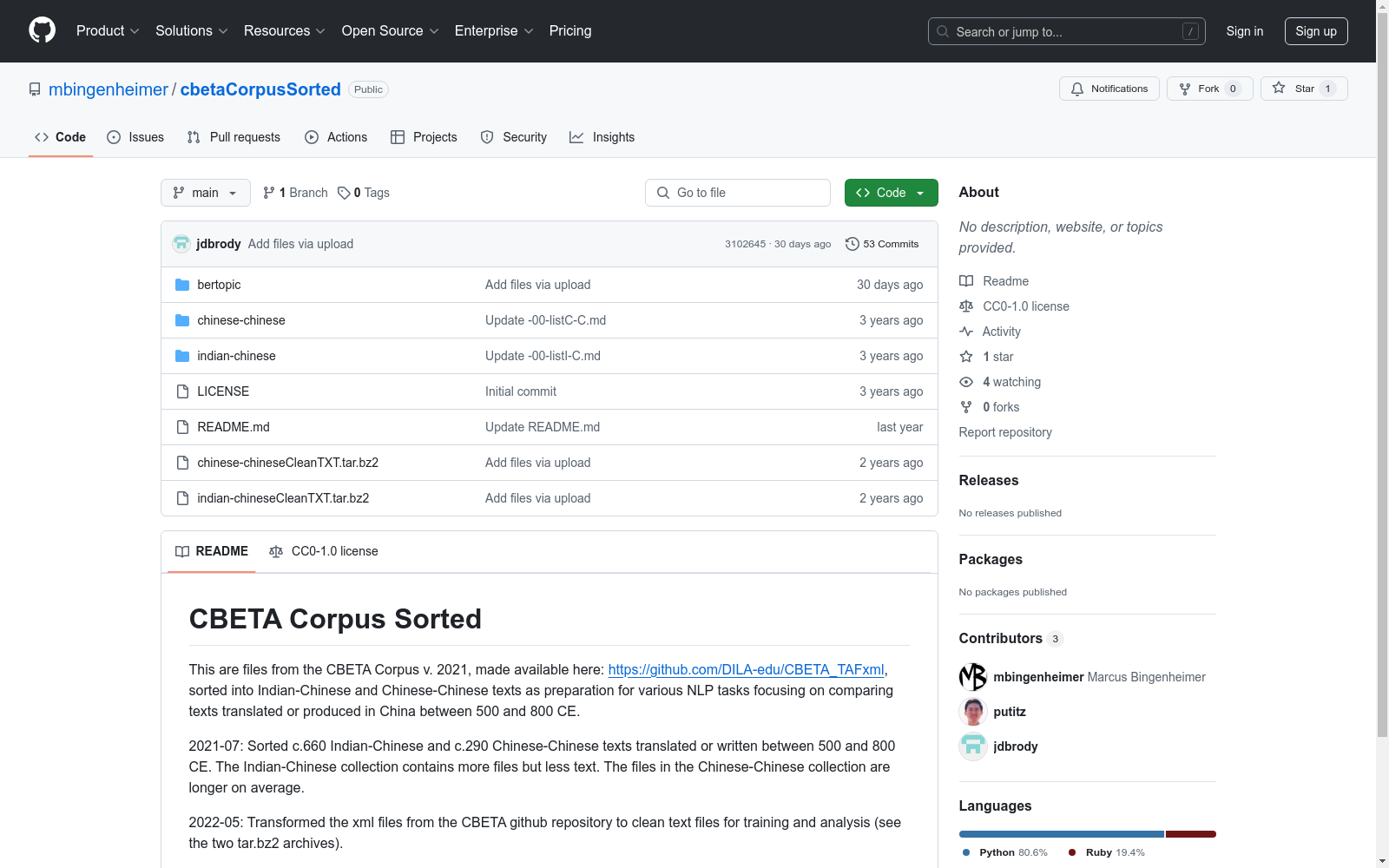Click the book icon beside Readme
The image size is (1389, 868).
click(x=966, y=281)
